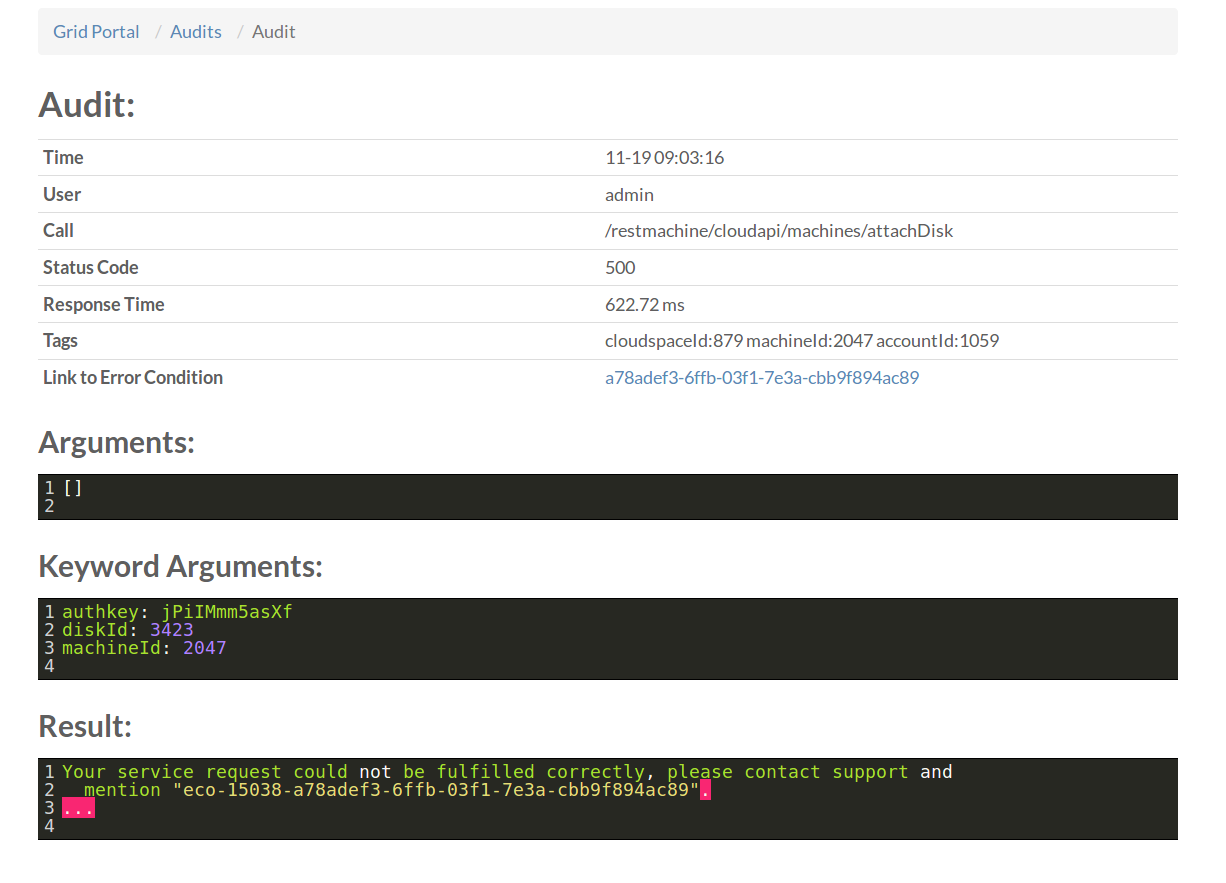
Task: Click the Keyword Arguments heading
Action: 180,566
